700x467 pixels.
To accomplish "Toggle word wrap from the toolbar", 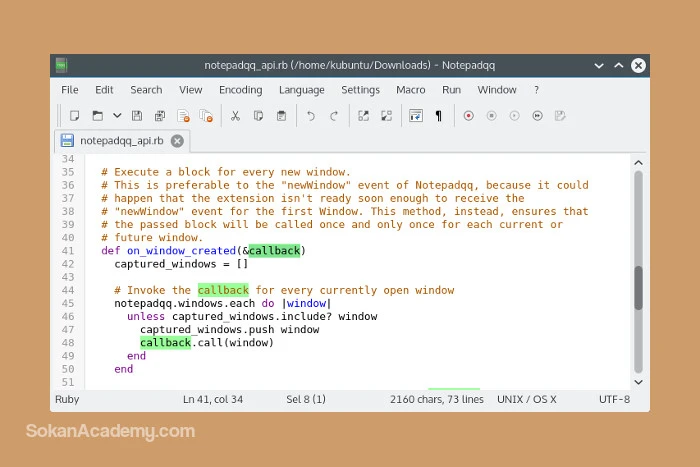I will coord(416,116).
